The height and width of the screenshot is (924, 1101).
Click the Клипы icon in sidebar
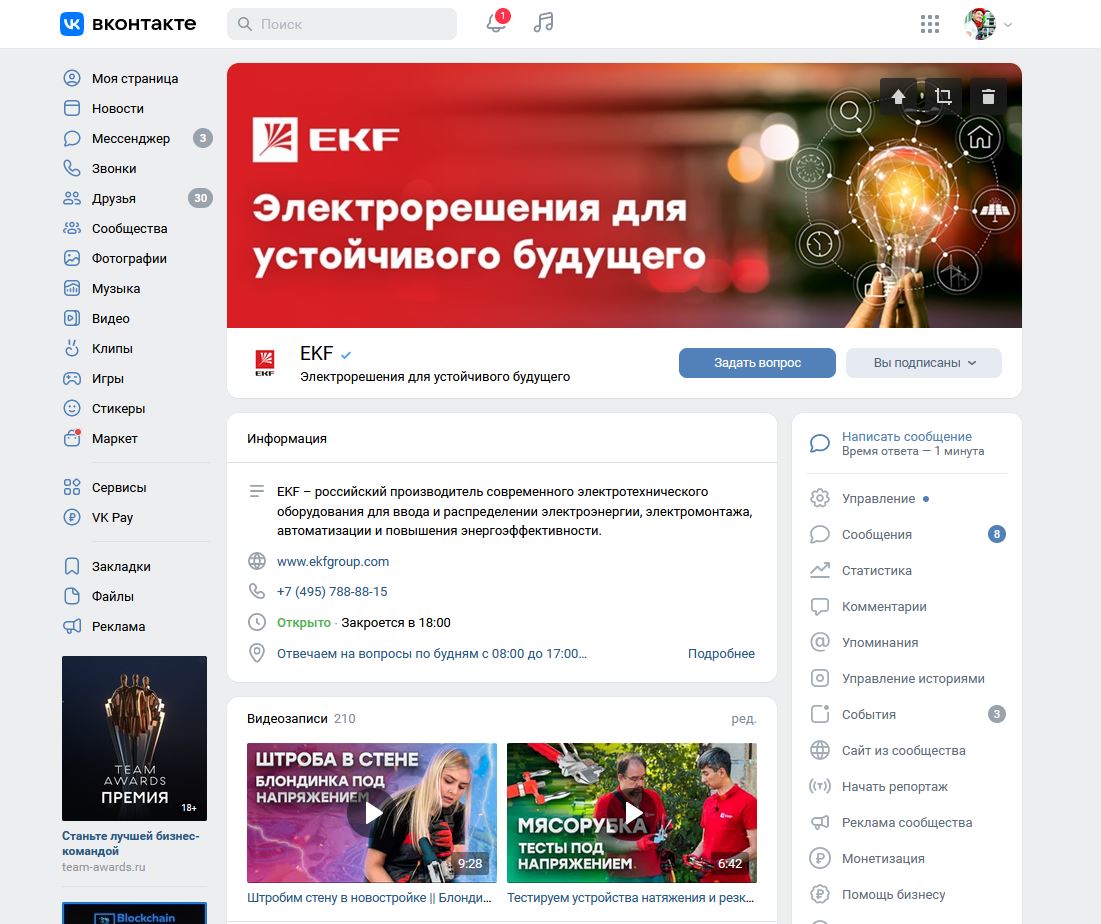(72, 348)
